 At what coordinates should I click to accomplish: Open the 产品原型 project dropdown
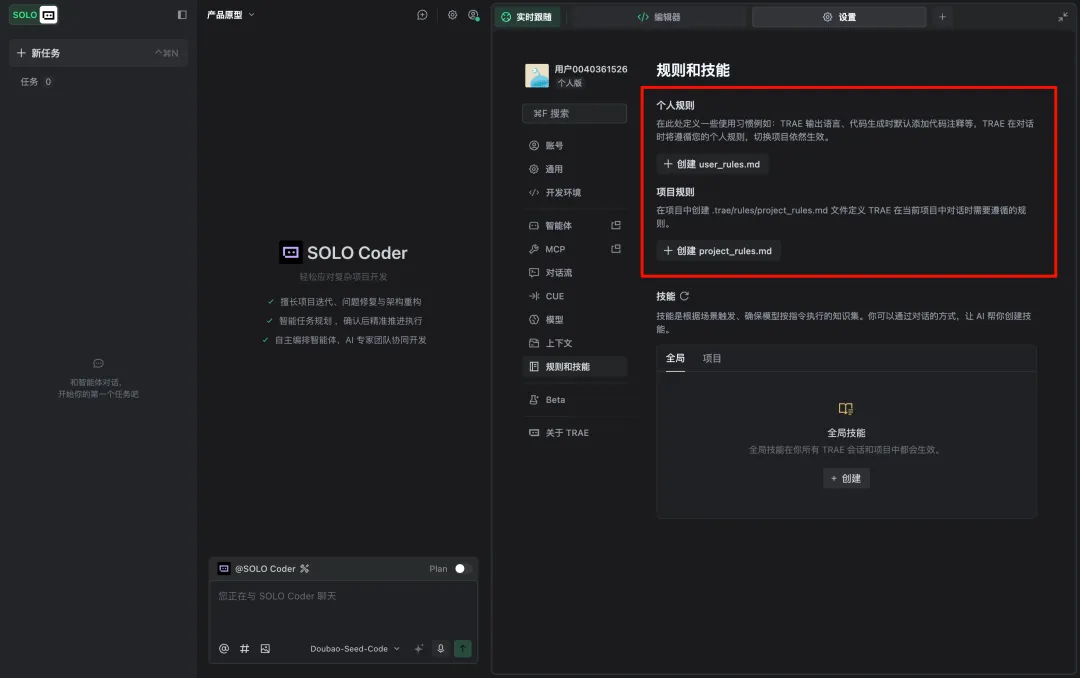(230, 14)
